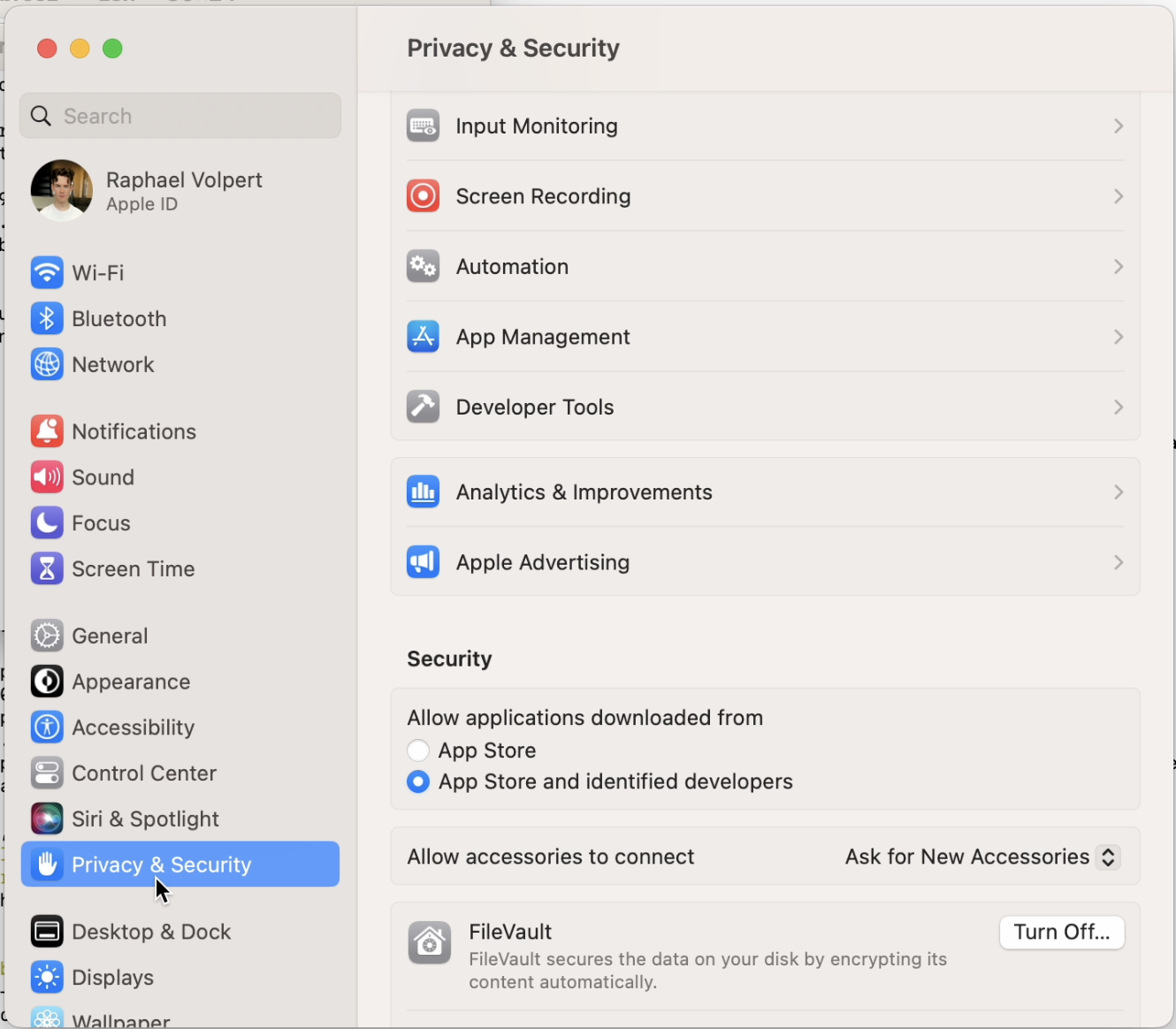Click the App Management icon
Image resolution: width=1176 pixels, height=1029 pixels.
[x=424, y=337]
